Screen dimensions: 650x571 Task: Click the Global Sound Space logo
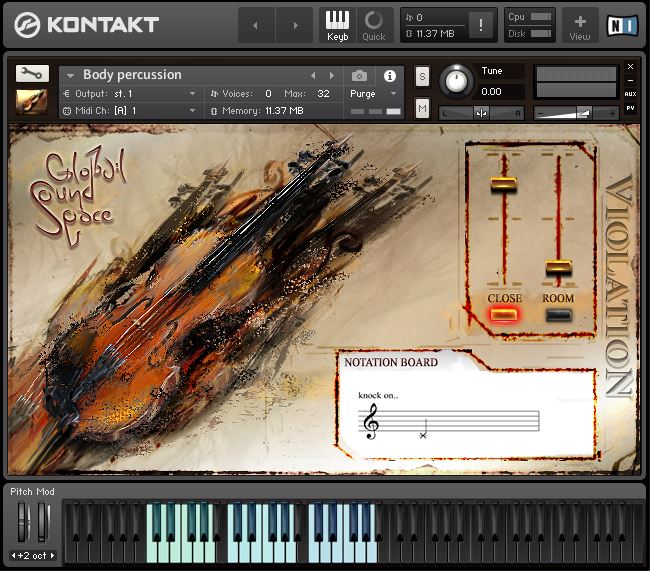click(77, 196)
